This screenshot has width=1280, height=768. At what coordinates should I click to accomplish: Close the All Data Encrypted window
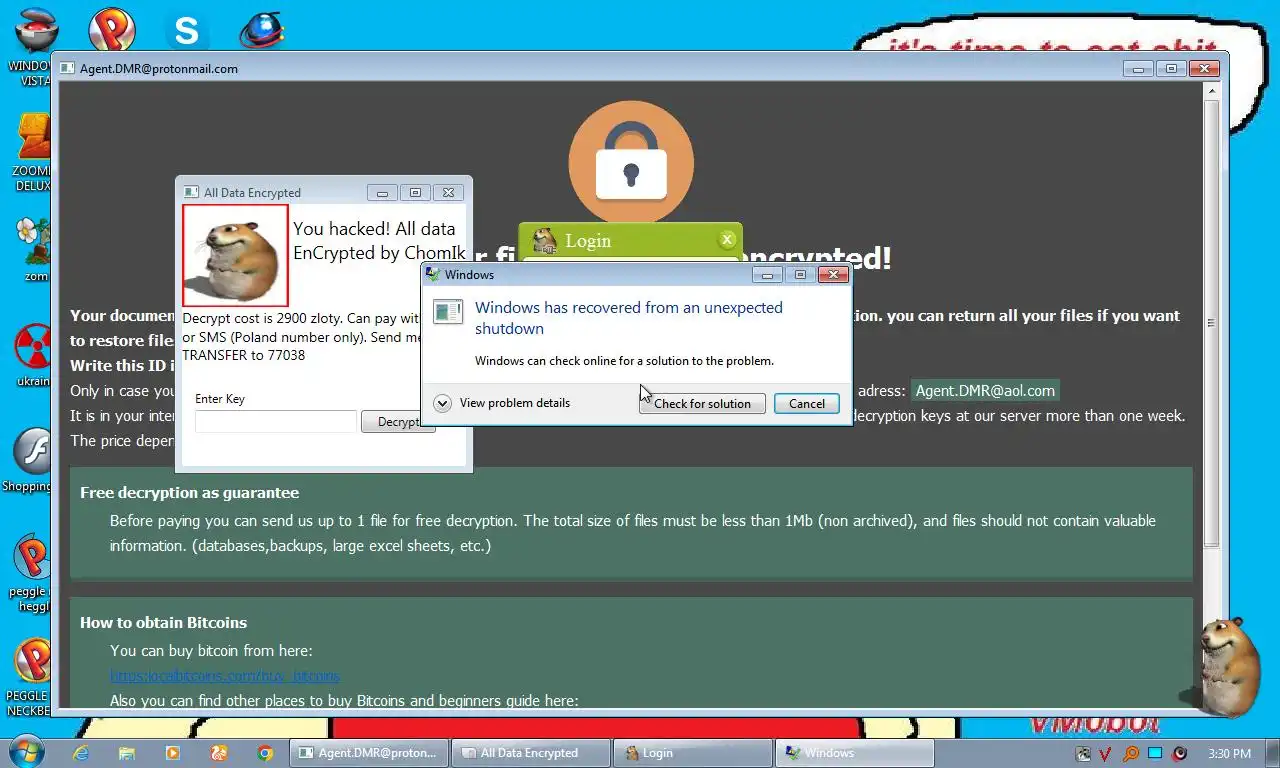click(448, 192)
